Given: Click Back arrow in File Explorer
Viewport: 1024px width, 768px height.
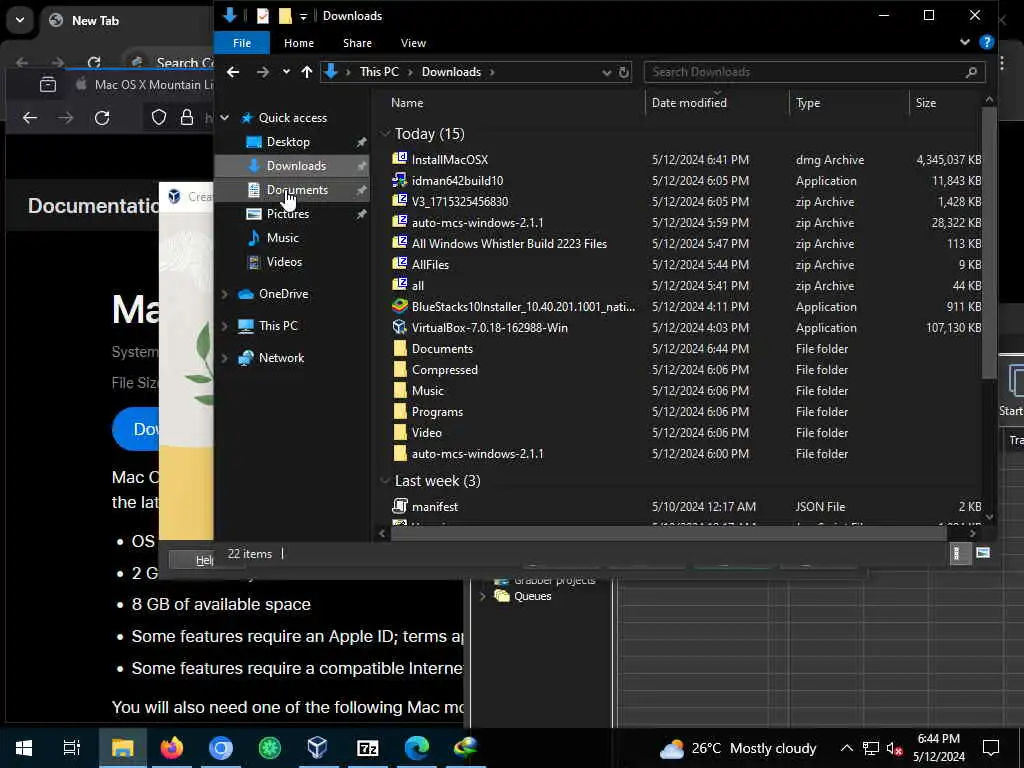Looking at the screenshot, I should 233,72.
